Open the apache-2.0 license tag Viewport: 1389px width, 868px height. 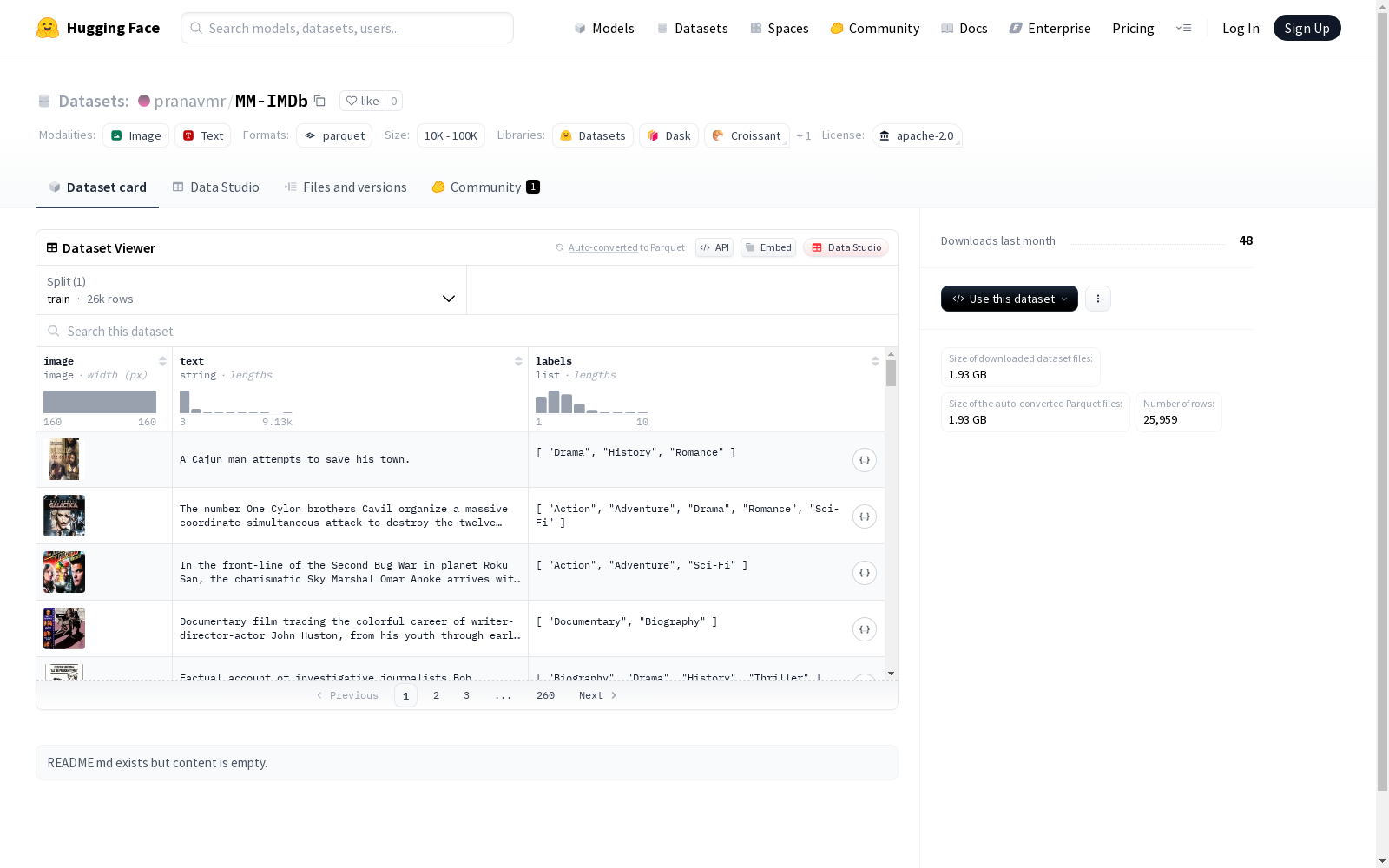pyautogui.click(x=917, y=135)
